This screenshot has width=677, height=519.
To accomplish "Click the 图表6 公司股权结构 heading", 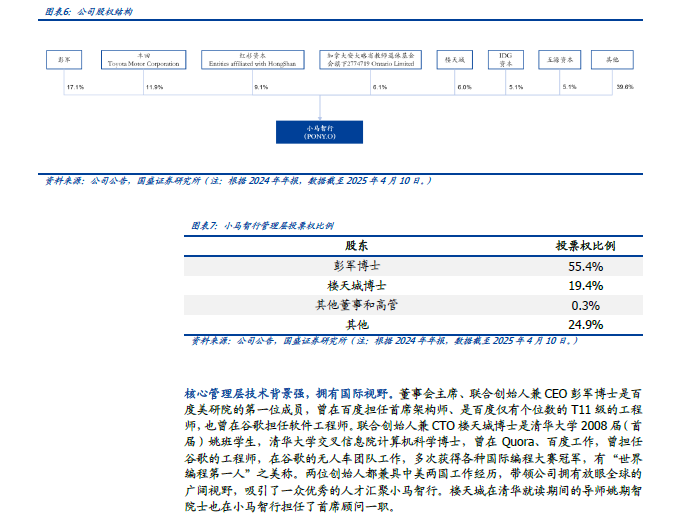I will tap(89, 12).
